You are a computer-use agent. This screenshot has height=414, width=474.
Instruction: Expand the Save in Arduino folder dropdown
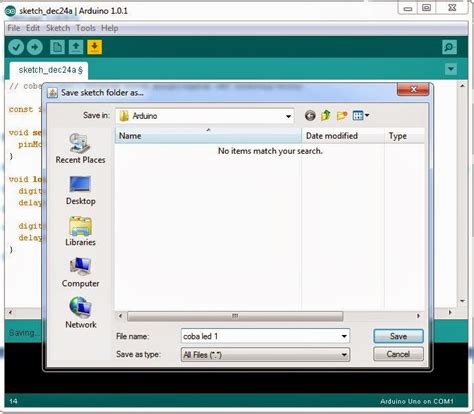point(288,116)
